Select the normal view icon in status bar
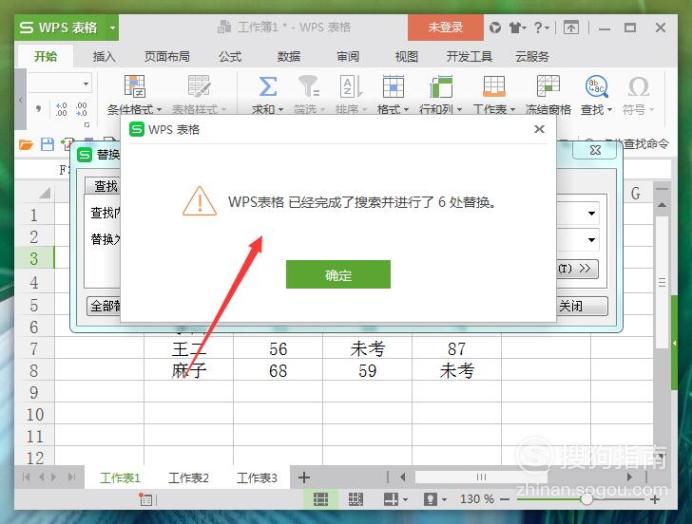 320,499
